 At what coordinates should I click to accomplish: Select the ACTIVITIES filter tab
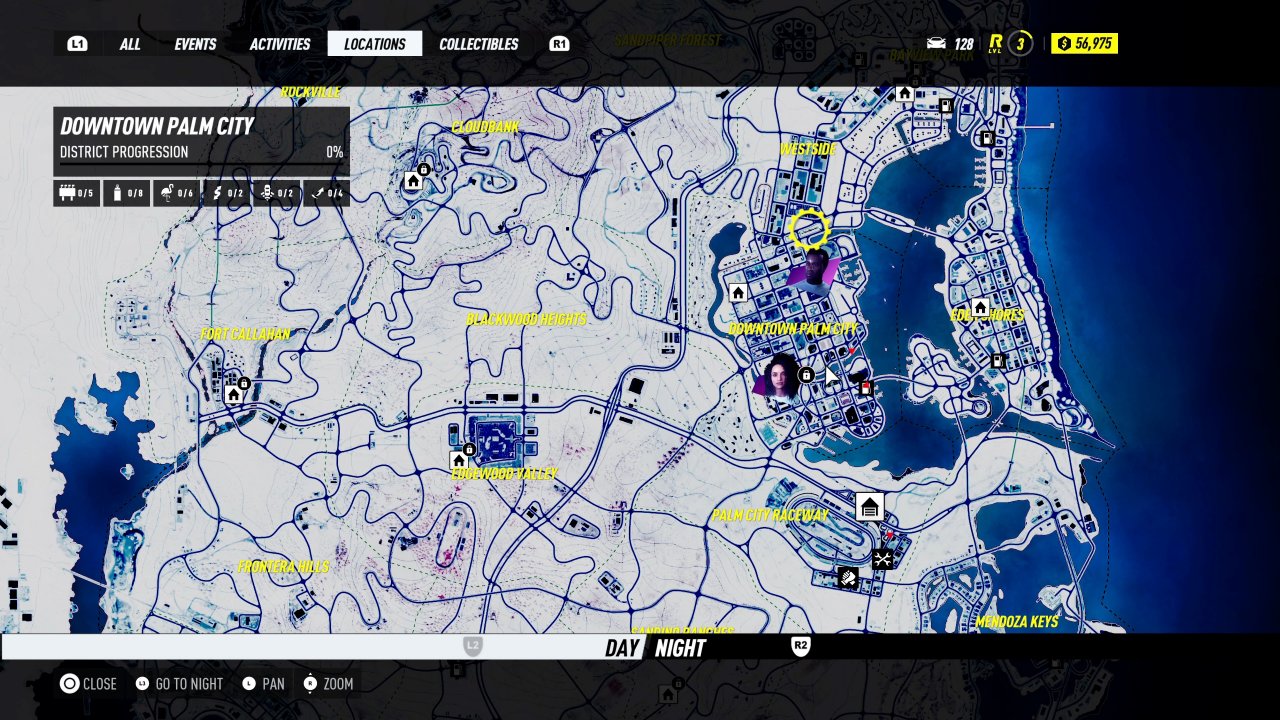tap(280, 44)
